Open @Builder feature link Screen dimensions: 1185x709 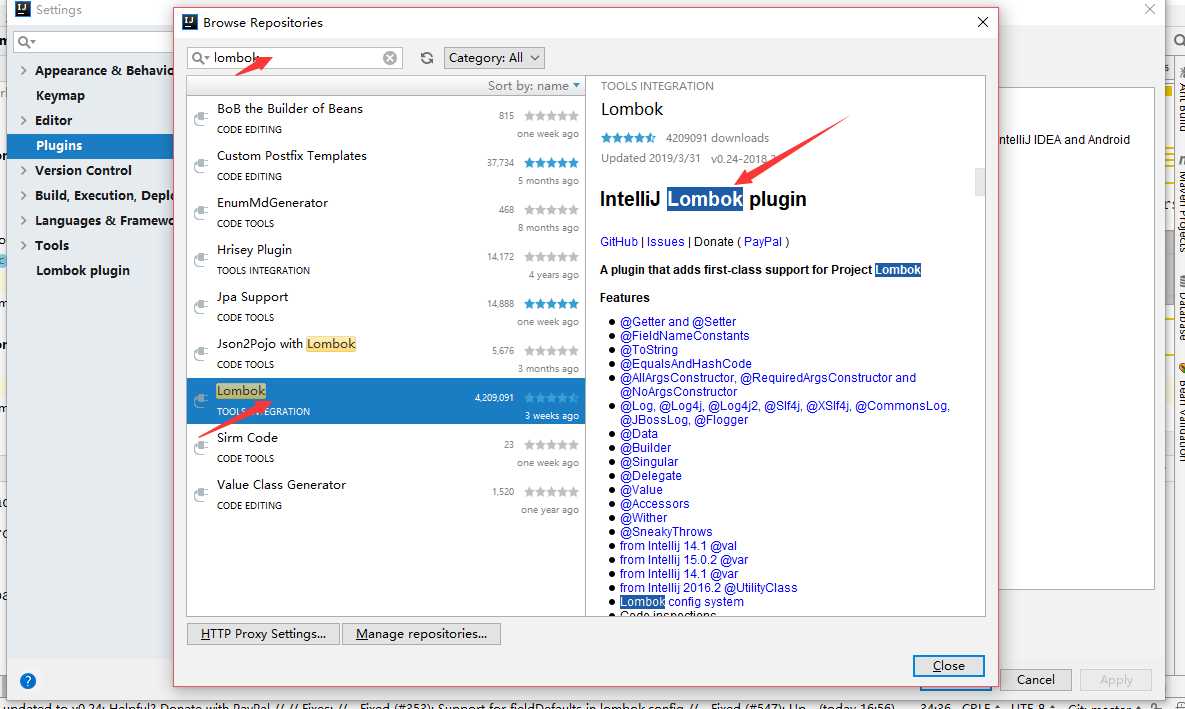(x=645, y=447)
